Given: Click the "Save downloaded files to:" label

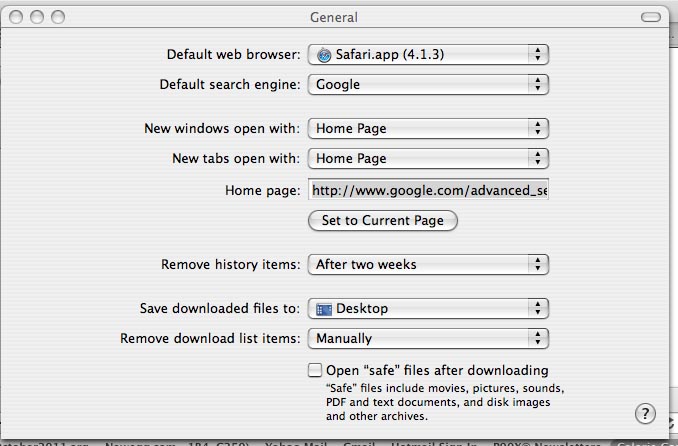Looking at the screenshot, I should point(220,308).
